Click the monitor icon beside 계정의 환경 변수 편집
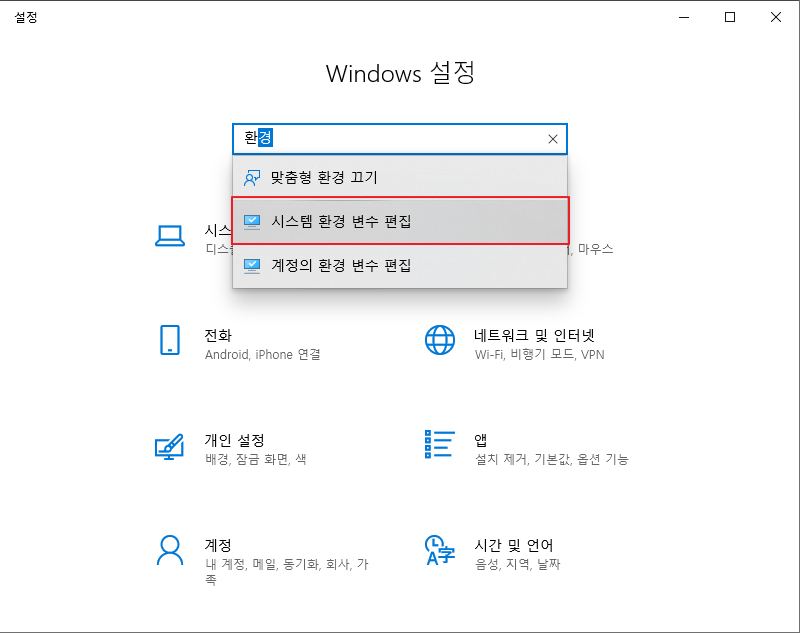800x633 pixels. click(252, 266)
